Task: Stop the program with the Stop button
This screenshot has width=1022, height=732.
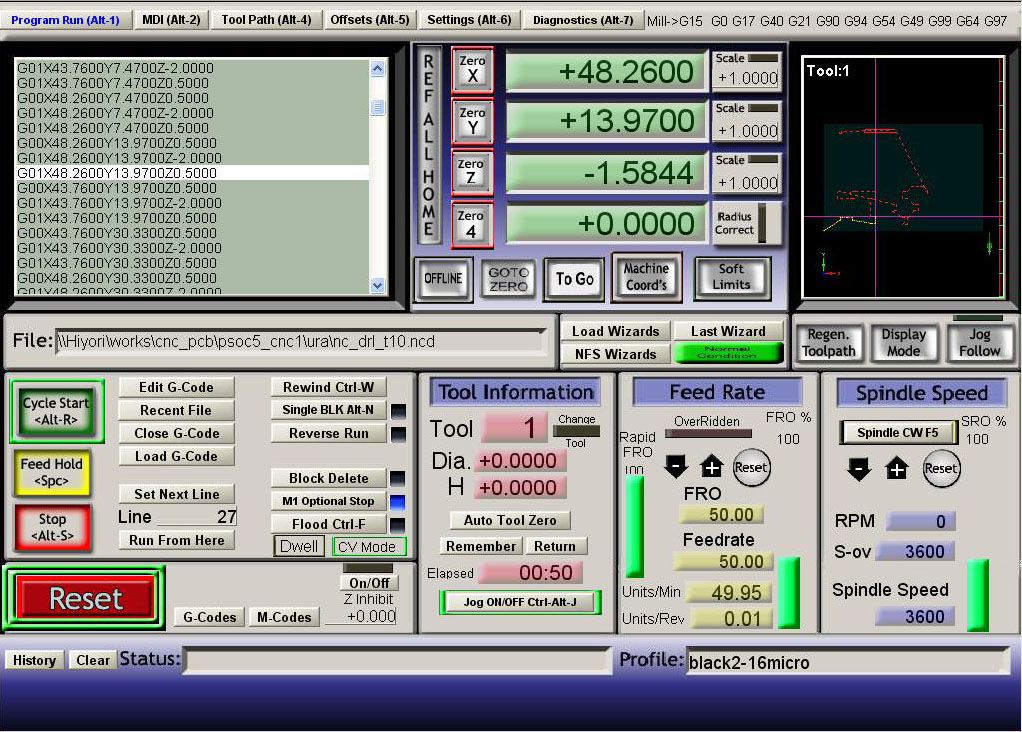Action: (x=52, y=527)
